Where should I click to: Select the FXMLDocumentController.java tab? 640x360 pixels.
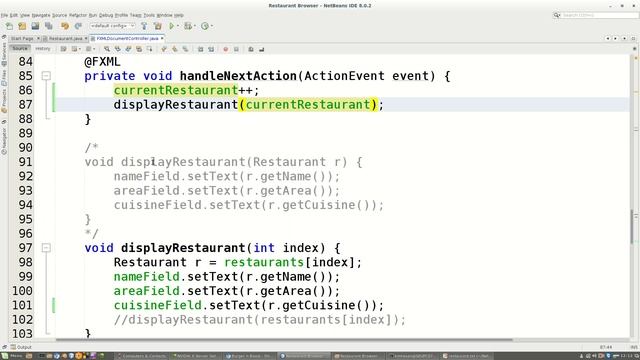pyautogui.click(x=127, y=38)
